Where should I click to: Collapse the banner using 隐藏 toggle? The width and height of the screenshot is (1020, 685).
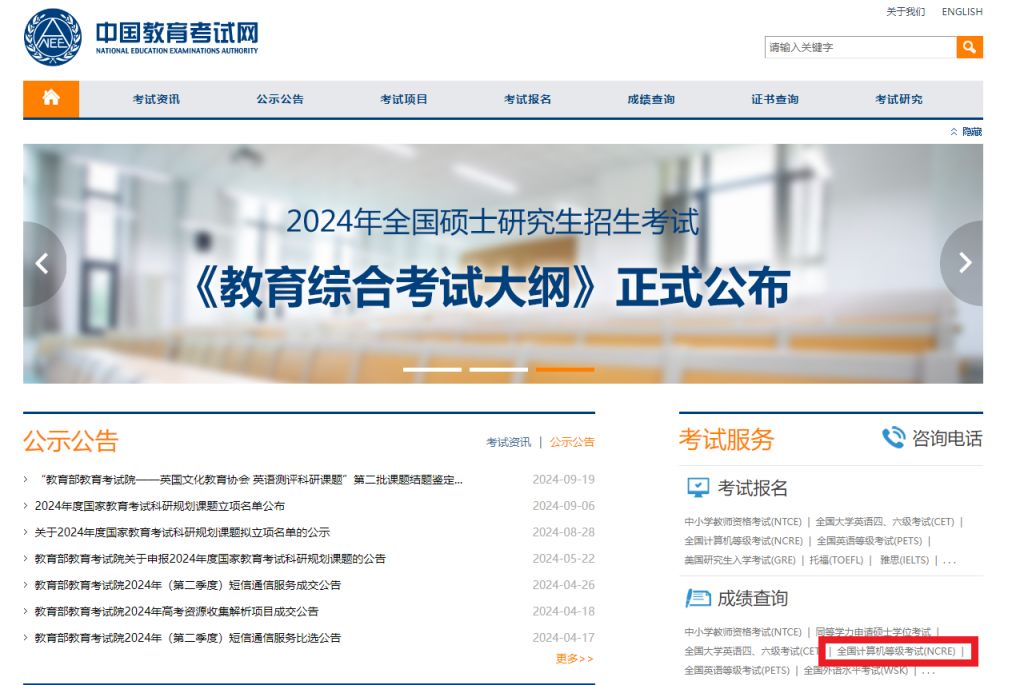pos(966,132)
